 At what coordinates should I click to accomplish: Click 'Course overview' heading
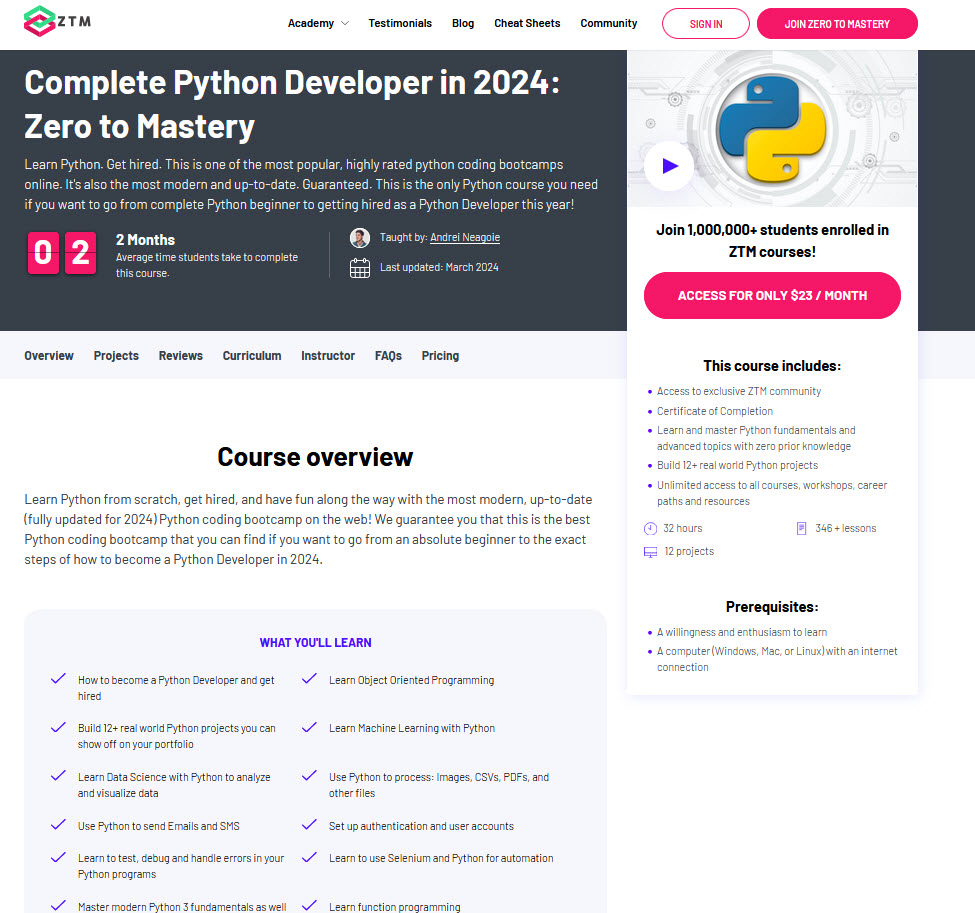tap(315, 457)
